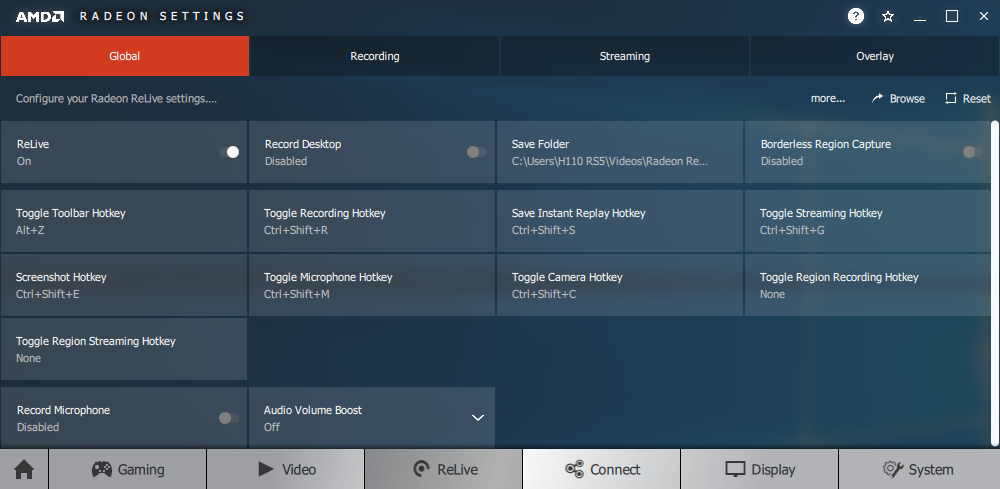This screenshot has height=489, width=1000.
Task: Open the help question mark icon
Action: [856, 16]
